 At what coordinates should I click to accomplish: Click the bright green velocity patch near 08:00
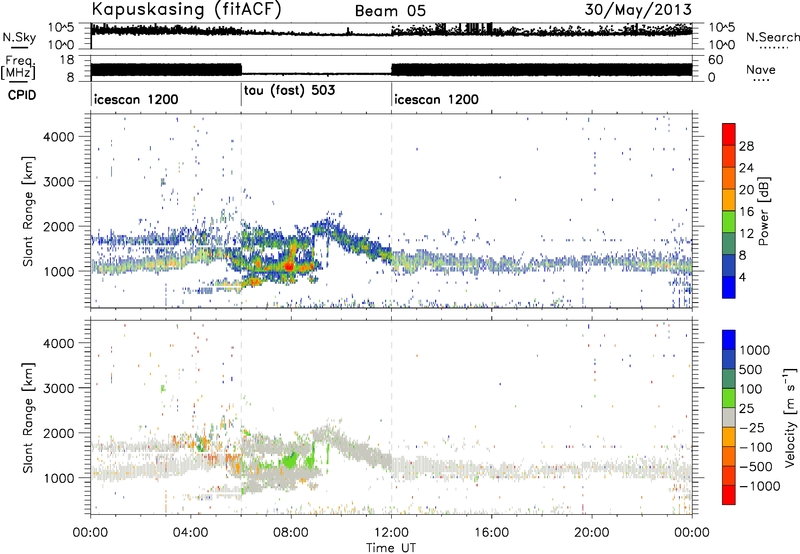pos(289,461)
